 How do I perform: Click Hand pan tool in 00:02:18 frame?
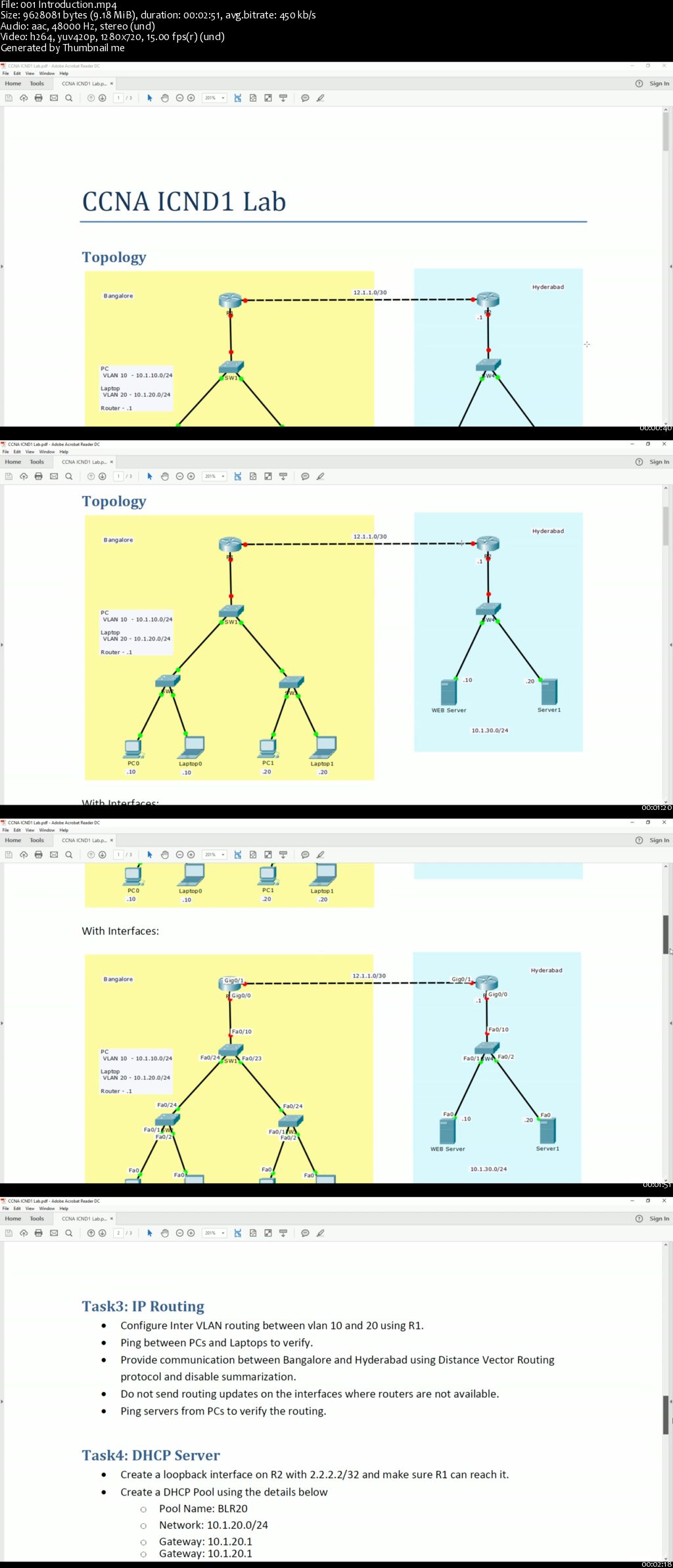pos(165,1233)
